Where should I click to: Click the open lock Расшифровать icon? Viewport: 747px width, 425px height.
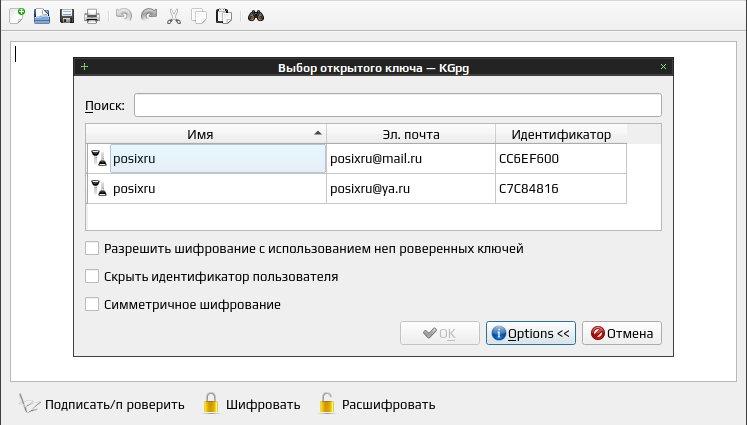pyautogui.click(x=326, y=403)
